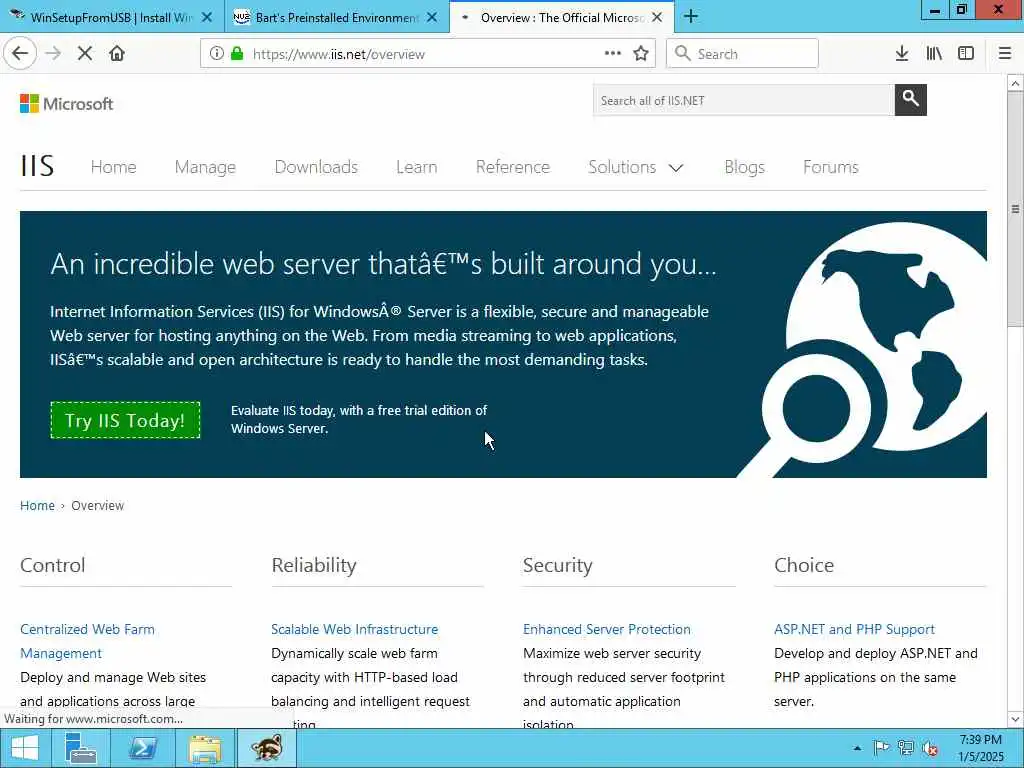The height and width of the screenshot is (768, 1024).
Task: Open Blogs in the IIS menu
Action: [744, 167]
